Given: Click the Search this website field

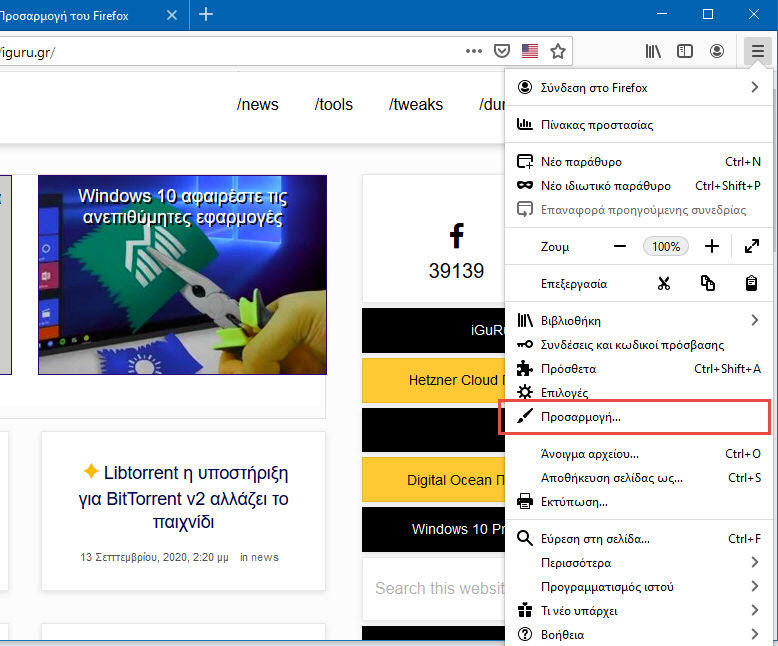Looking at the screenshot, I should [435, 588].
